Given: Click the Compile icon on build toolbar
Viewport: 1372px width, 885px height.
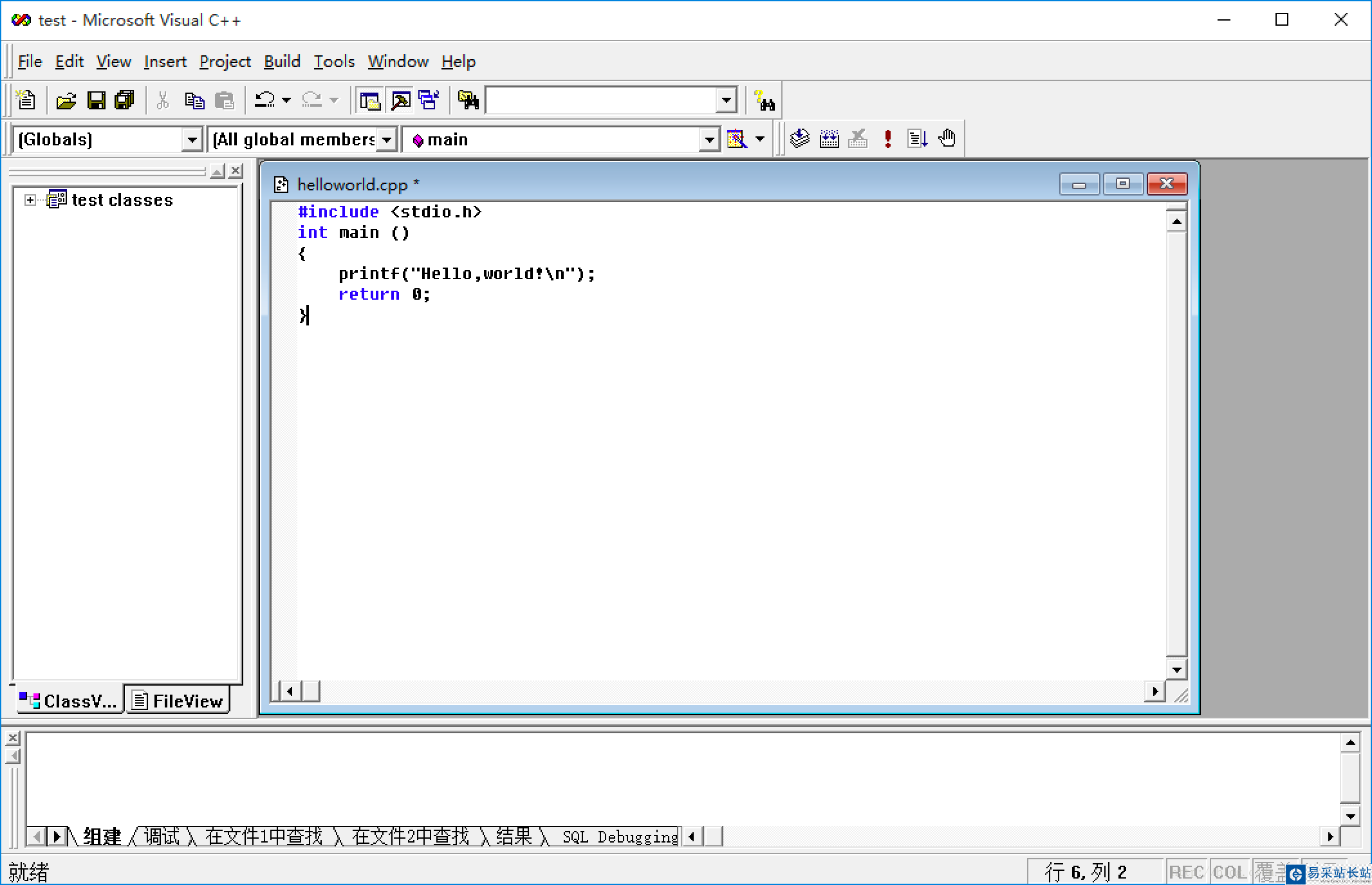Looking at the screenshot, I should point(799,139).
